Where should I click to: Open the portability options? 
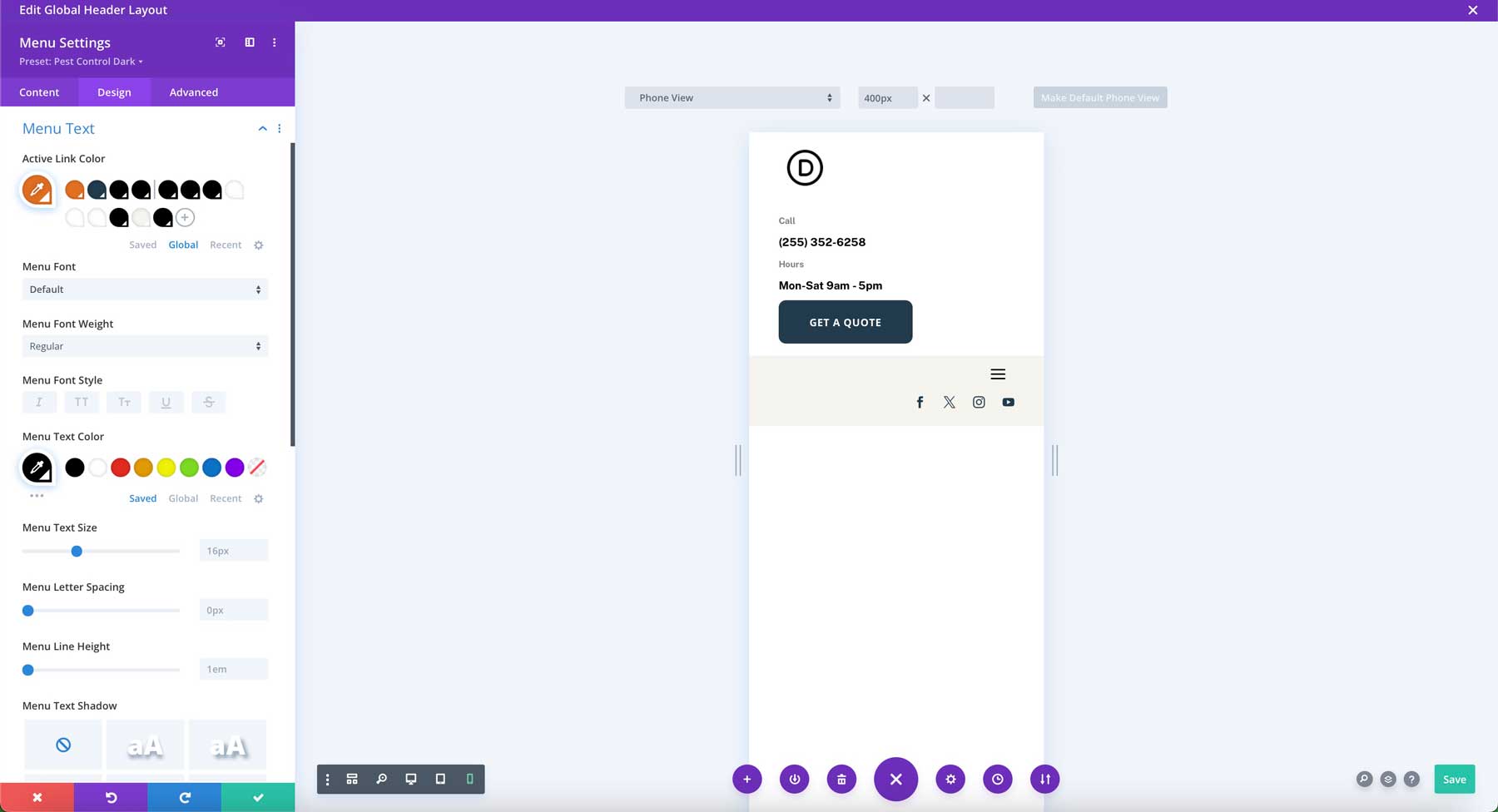[1044, 779]
